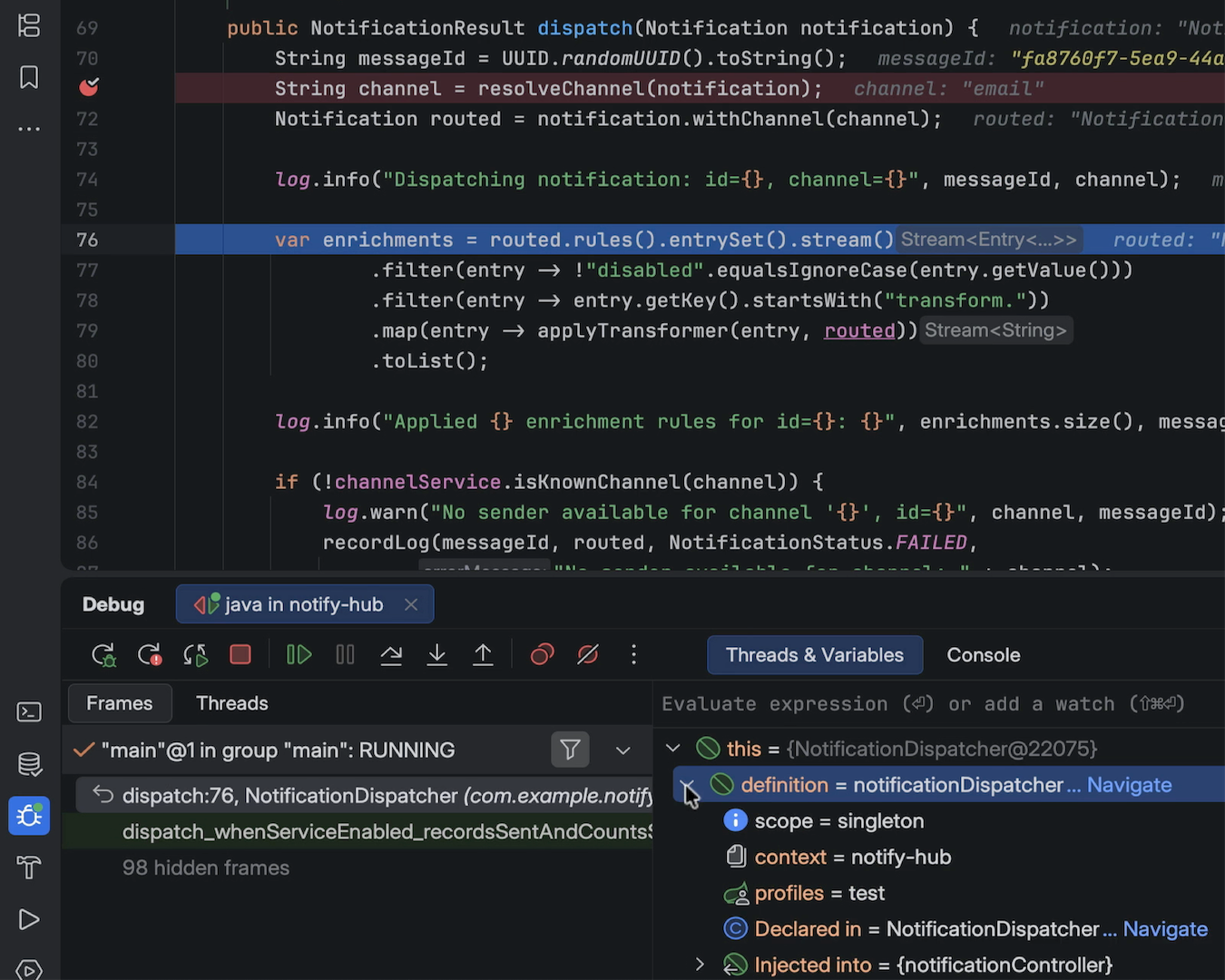Toggle the auto-test rerun button

click(x=195, y=655)
